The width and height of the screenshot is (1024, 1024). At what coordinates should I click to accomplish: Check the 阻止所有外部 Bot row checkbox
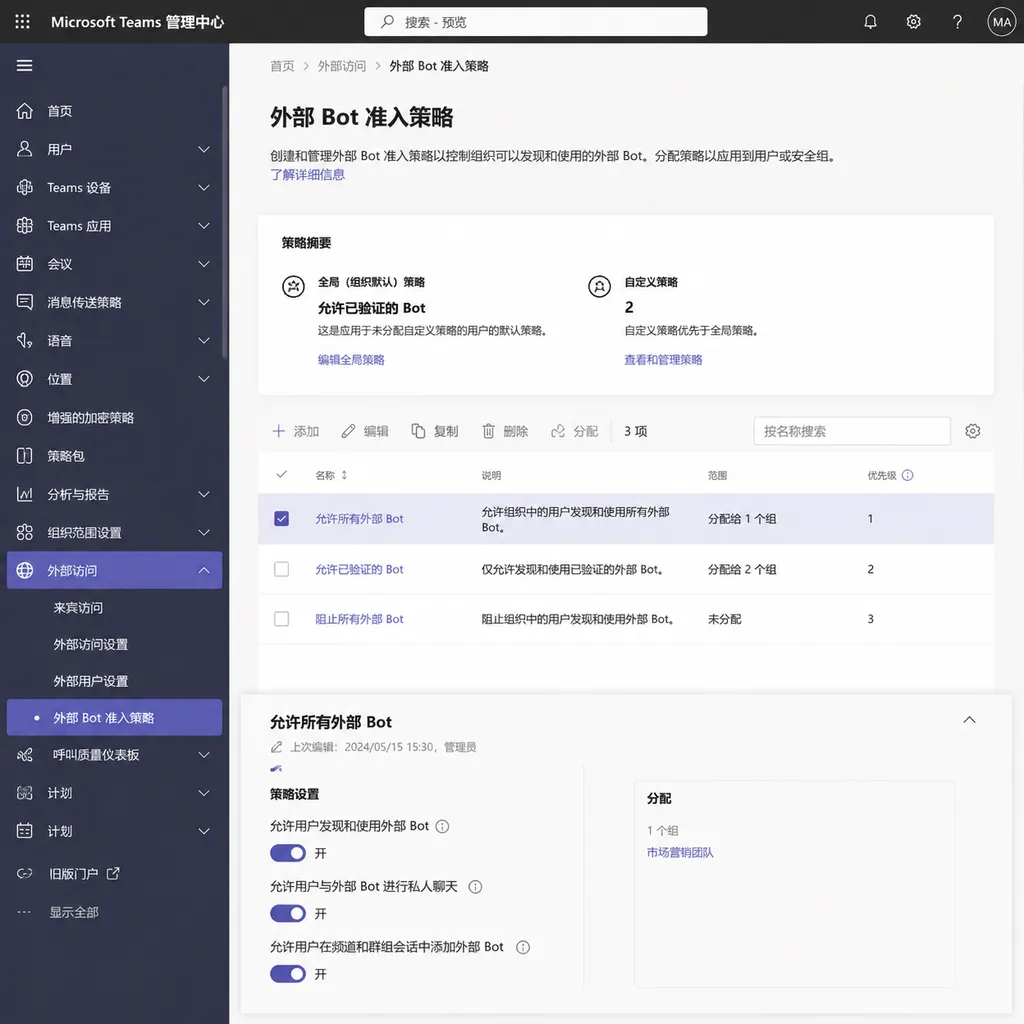pos(281,618)
